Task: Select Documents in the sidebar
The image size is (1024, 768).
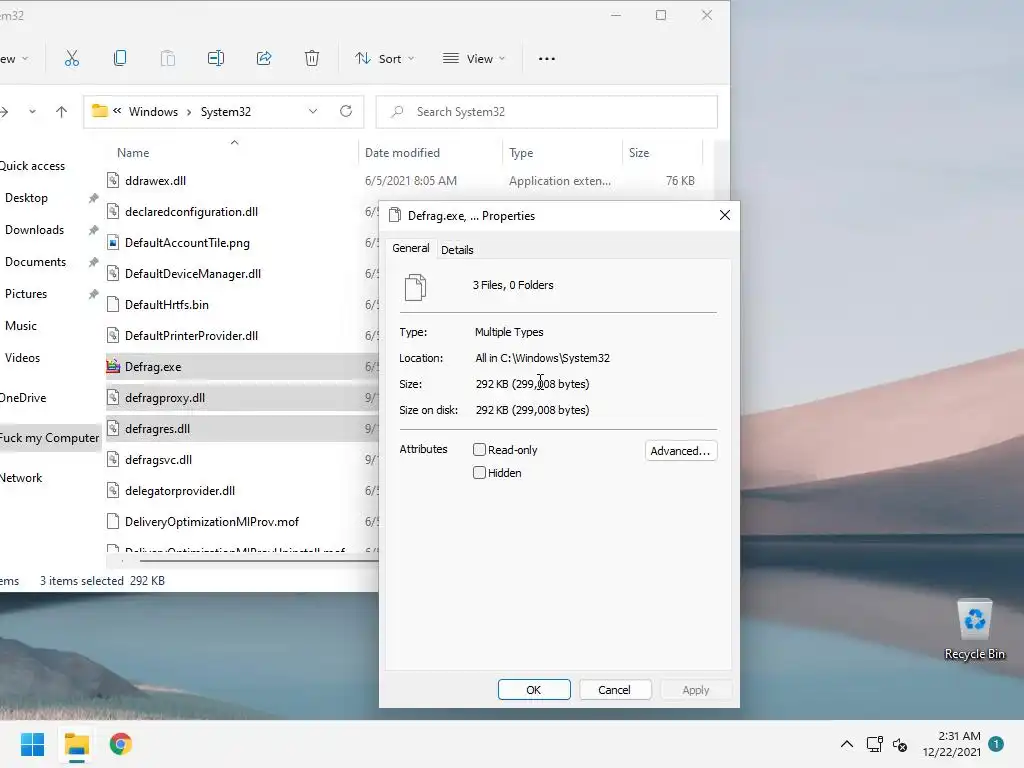Action: click(35, 262)
